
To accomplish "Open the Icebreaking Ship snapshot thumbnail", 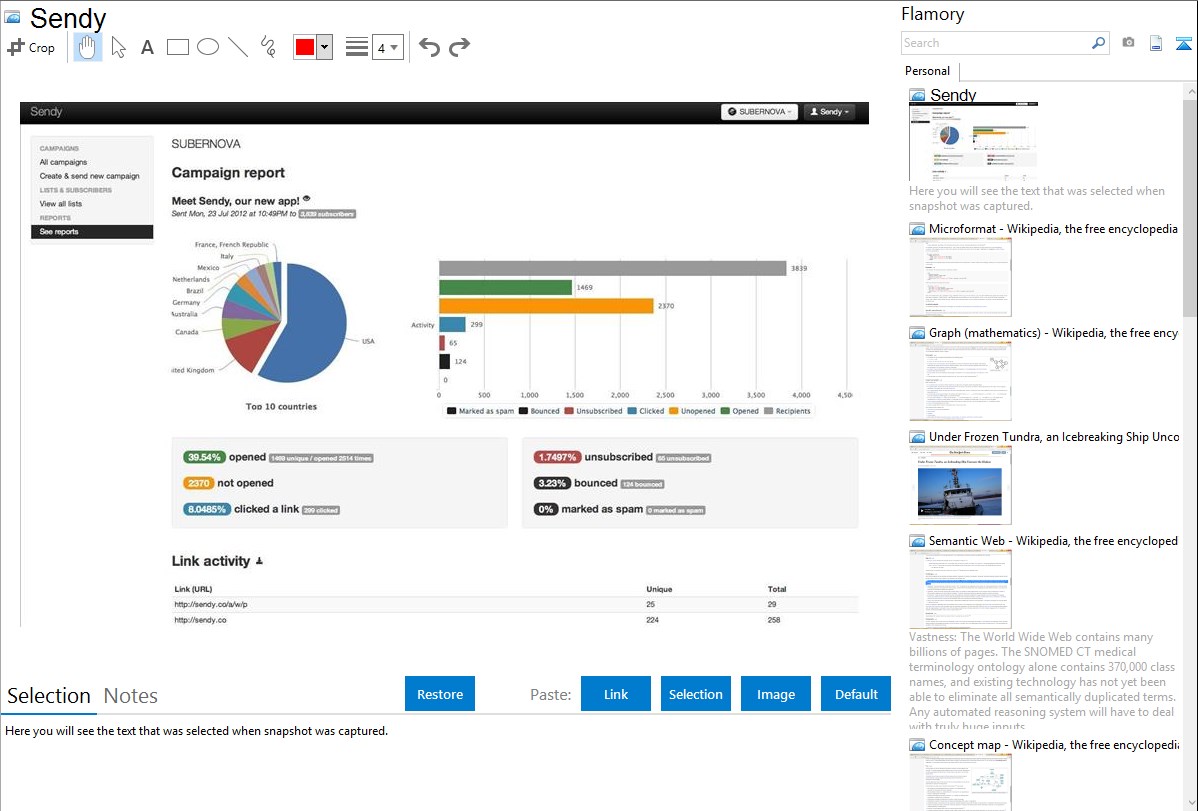I will (960, 485).
